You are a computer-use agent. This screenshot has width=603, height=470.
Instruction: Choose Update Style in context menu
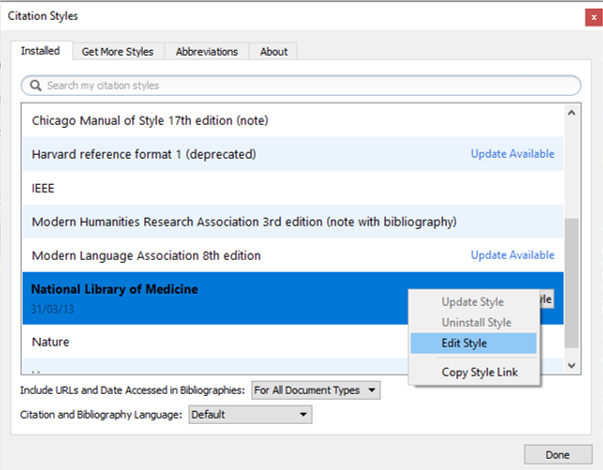coord(473,302)
